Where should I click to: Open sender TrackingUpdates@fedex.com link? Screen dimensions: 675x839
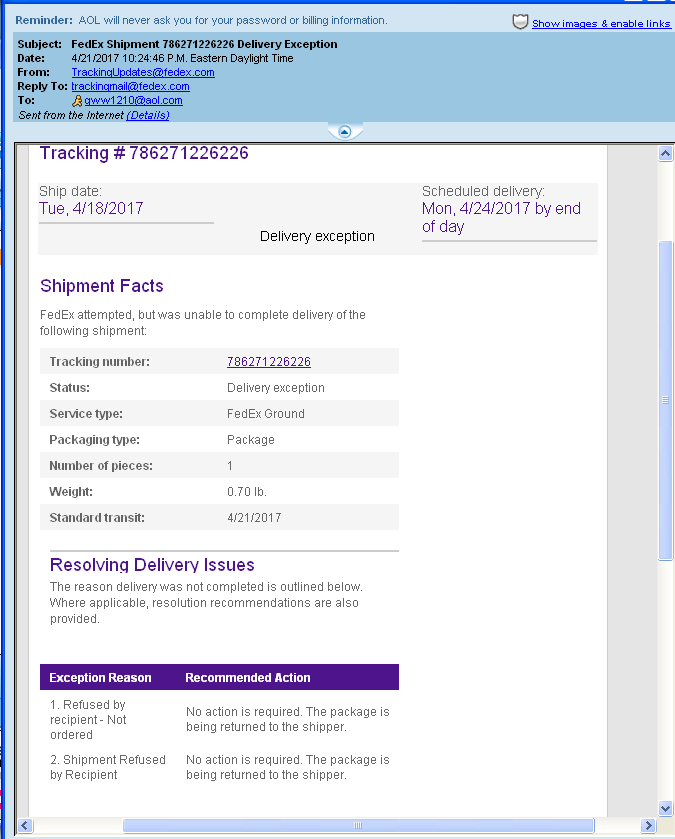coord(143,72)
